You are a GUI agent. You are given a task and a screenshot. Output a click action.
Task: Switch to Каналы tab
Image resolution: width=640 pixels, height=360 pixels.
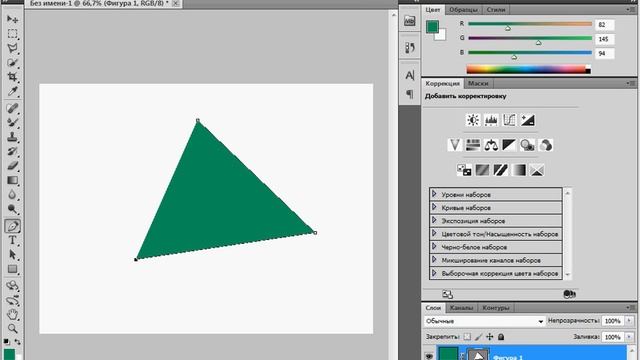coord(461,308)
